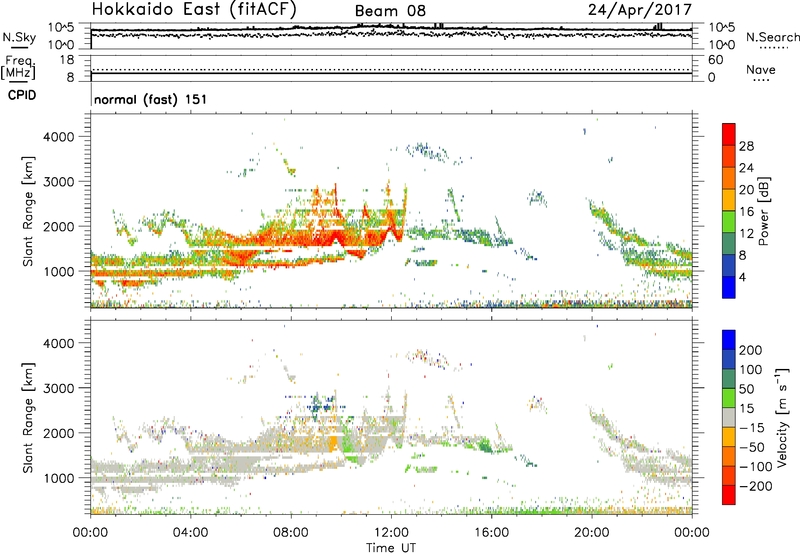Select the '12' value on power colorbar
The image size is (800, 554).
point(746,233)
